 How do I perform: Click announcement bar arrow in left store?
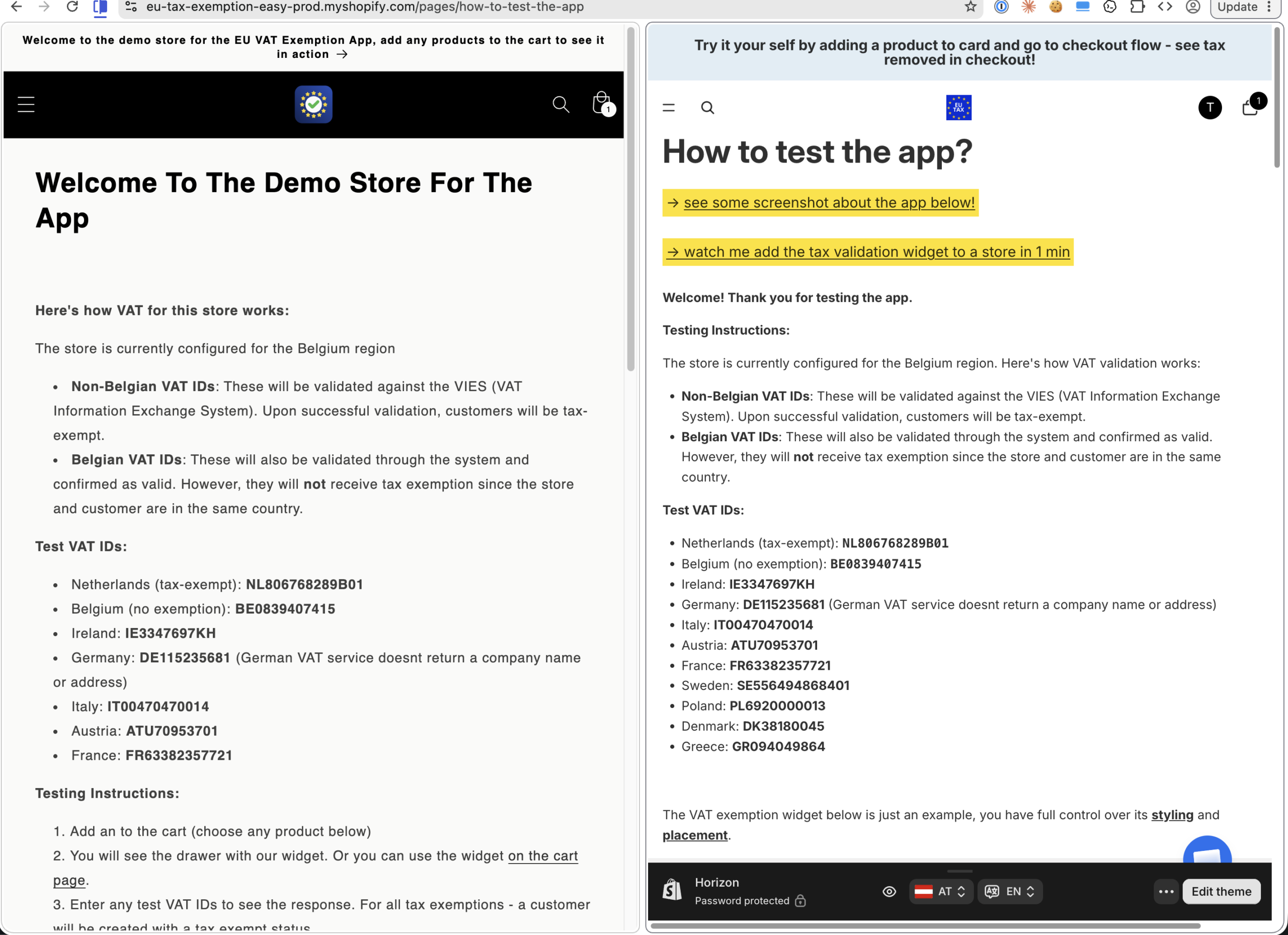coord(342,54)
